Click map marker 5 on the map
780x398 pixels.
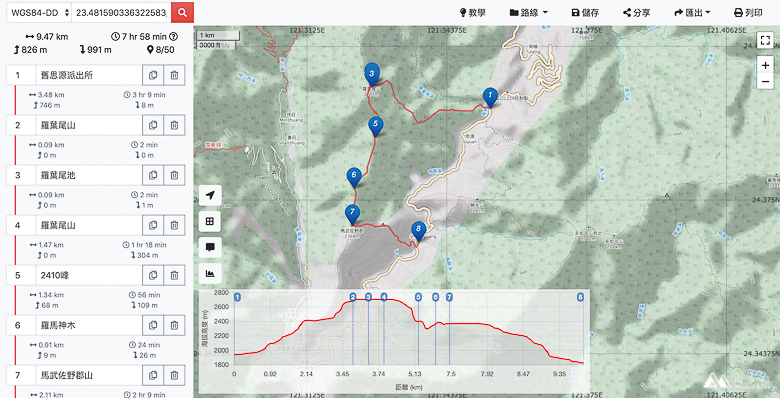(x=376, y=126)
